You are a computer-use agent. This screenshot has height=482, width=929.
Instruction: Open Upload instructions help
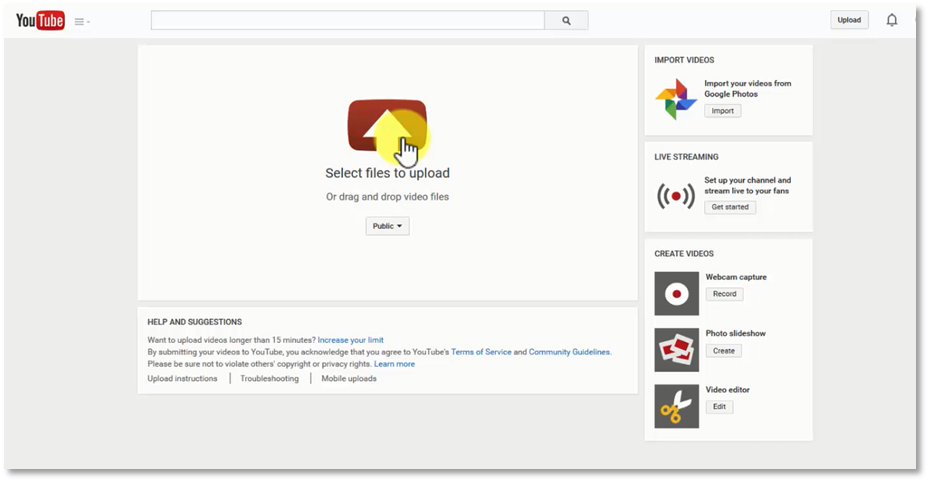(x=182, y=378)
